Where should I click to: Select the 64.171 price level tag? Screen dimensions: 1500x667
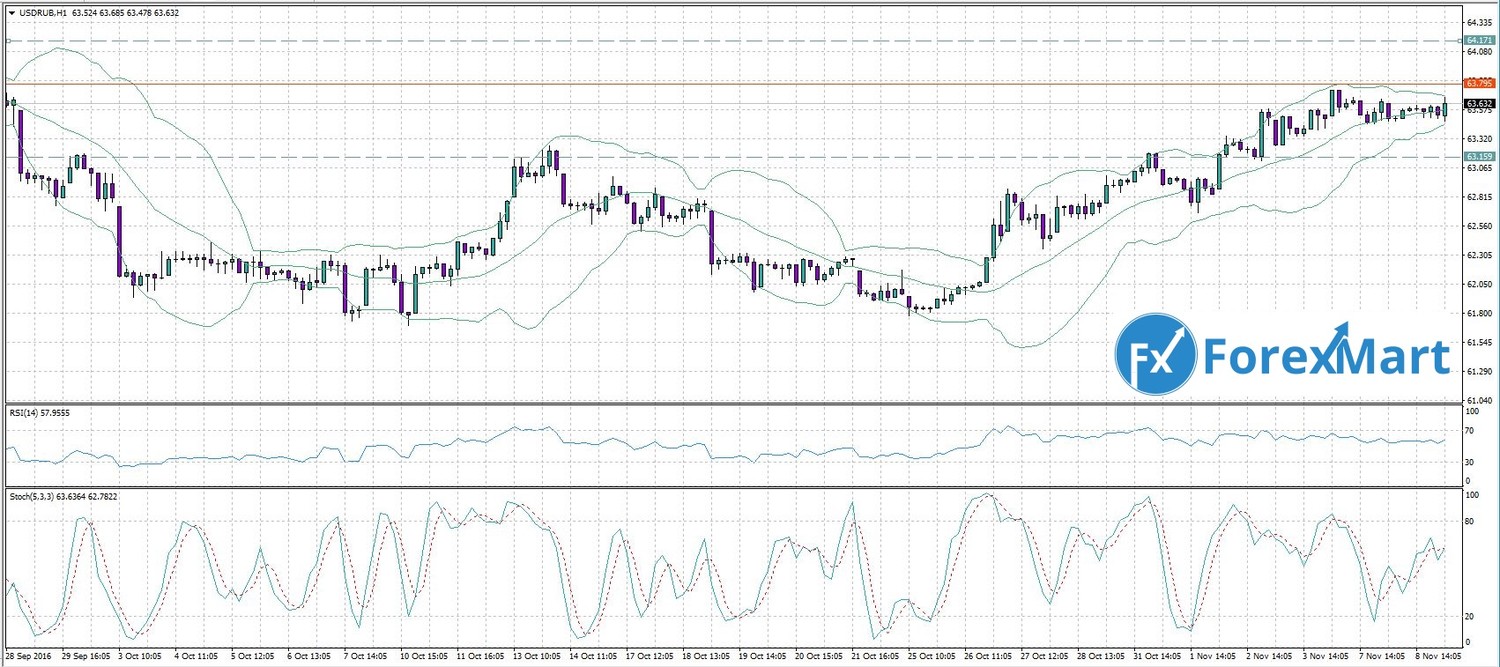(1480, 41)
